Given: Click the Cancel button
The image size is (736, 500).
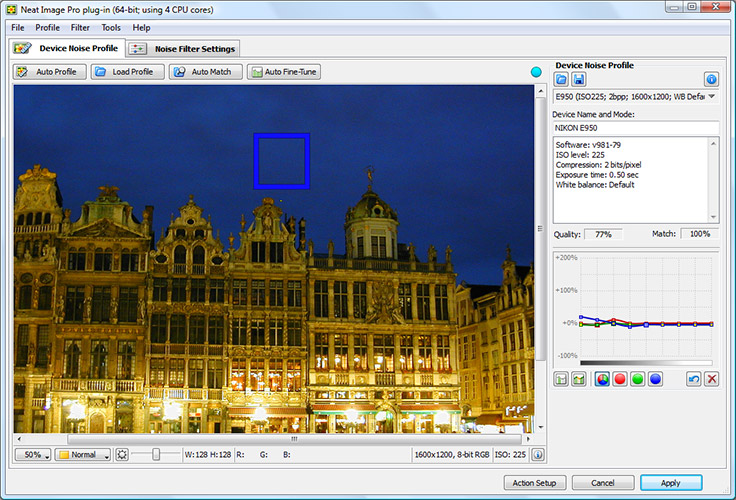Looking at the screenshot, I should [x=603, y=483].
